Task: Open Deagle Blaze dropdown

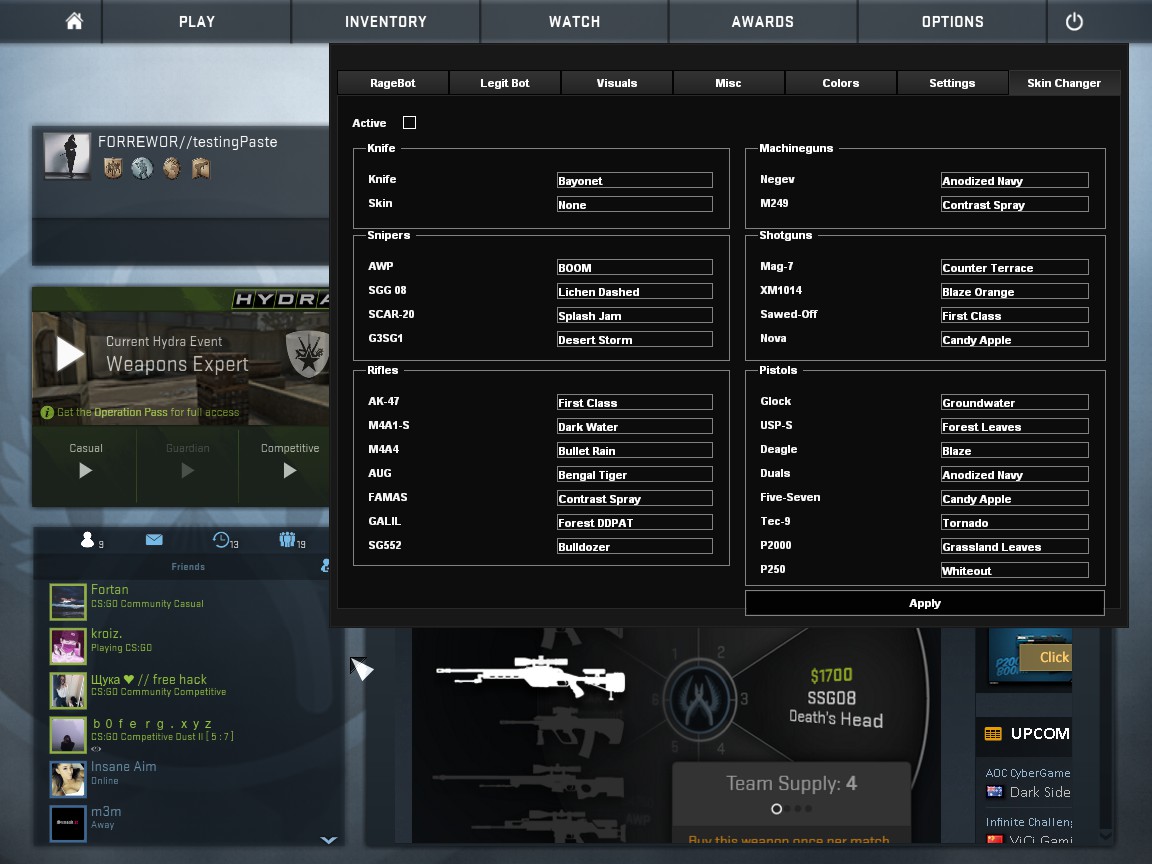Action: (1015, 450)
